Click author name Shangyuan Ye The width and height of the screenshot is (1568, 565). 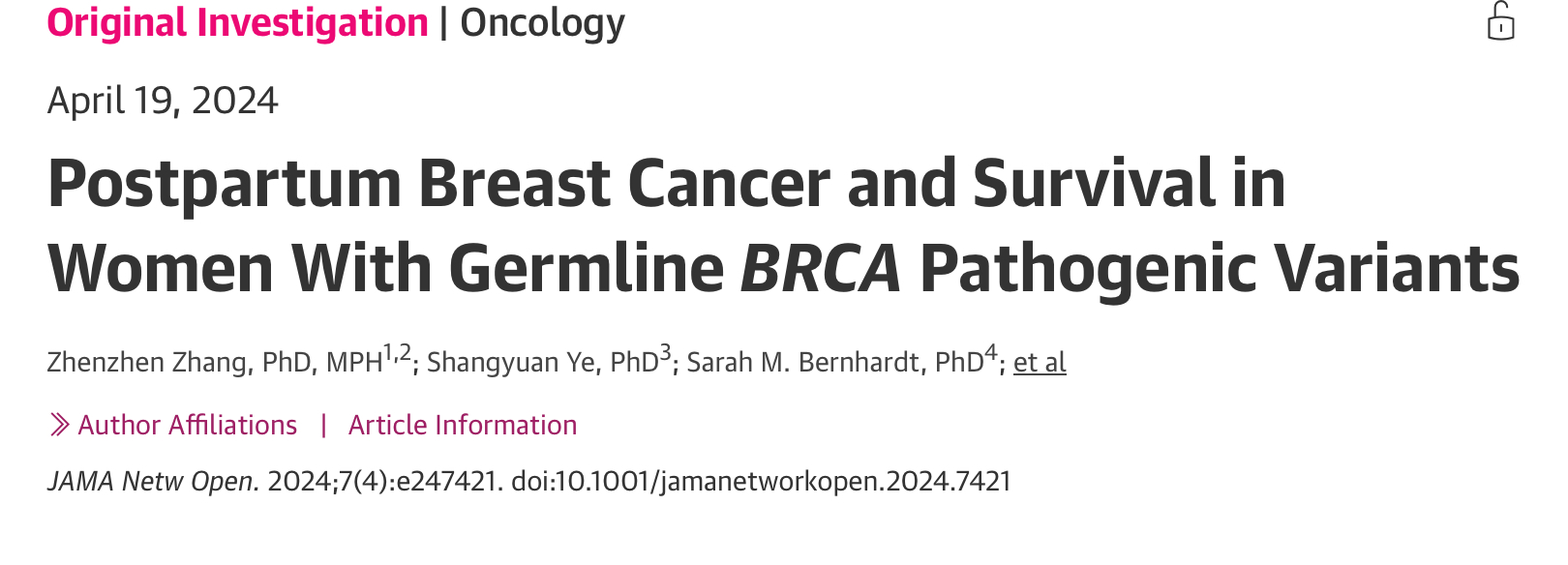coord(512,362)
